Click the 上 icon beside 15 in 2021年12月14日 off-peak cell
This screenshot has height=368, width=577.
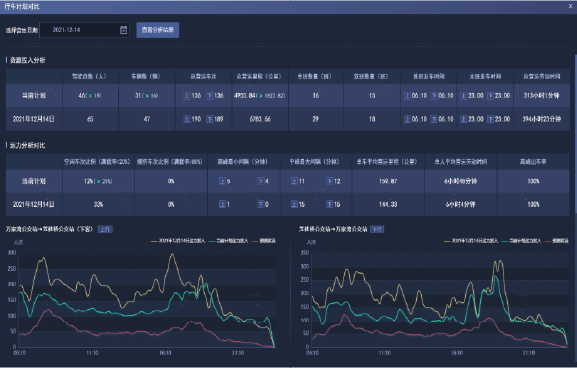point(294,204)
